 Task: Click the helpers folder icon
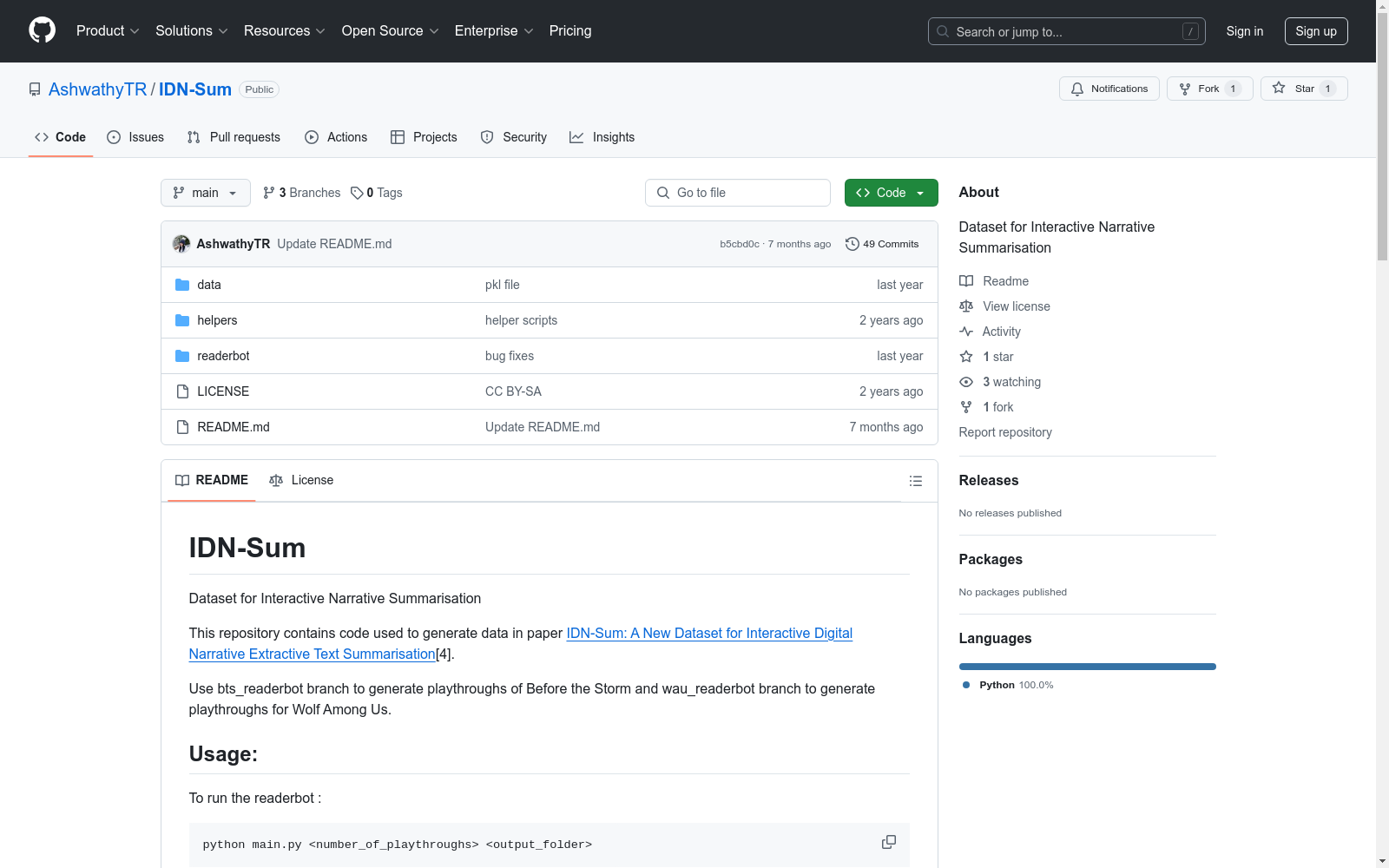click(182, 320)
